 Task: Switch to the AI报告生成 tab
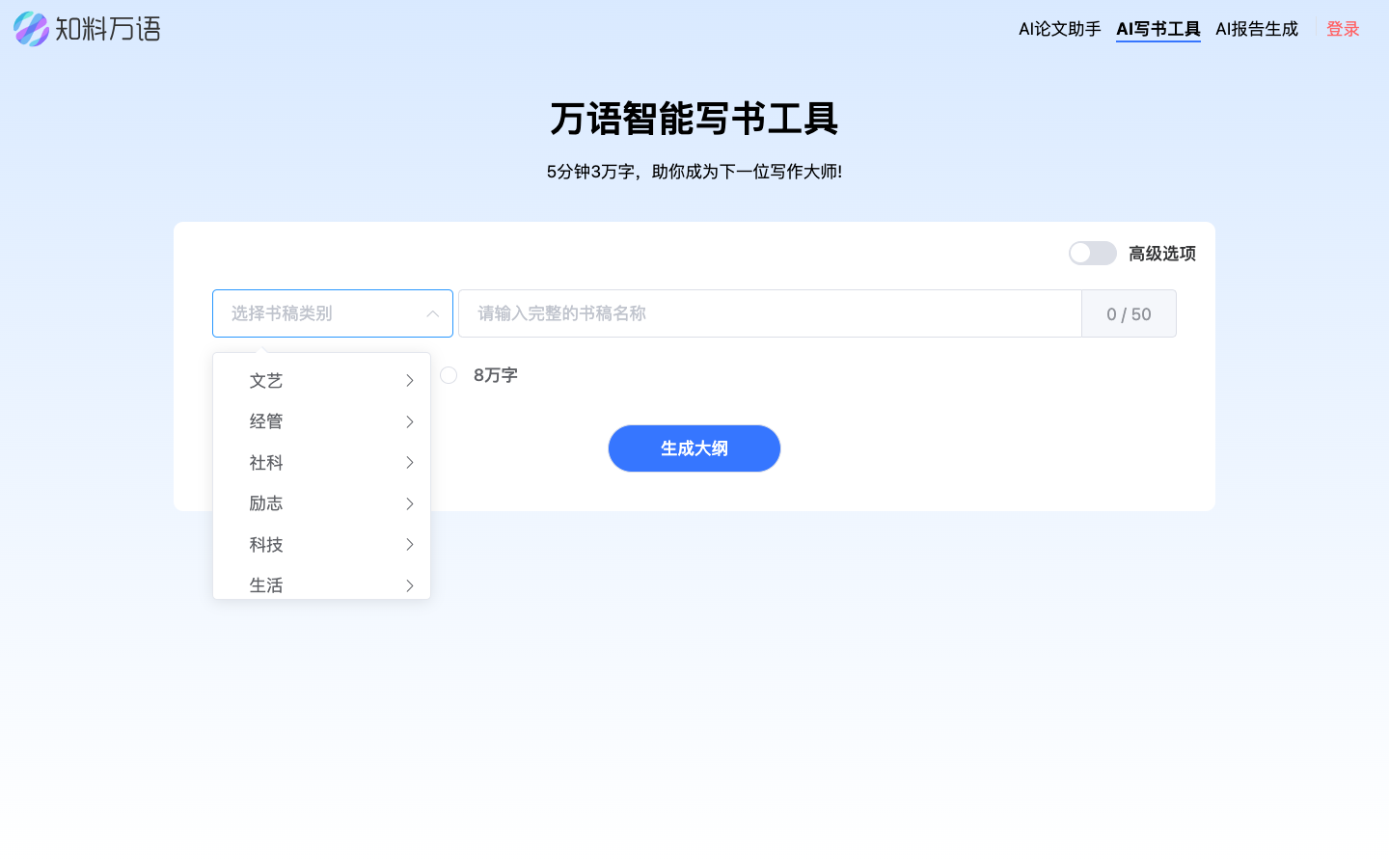pyautogui.click(x=1256, y=29)
